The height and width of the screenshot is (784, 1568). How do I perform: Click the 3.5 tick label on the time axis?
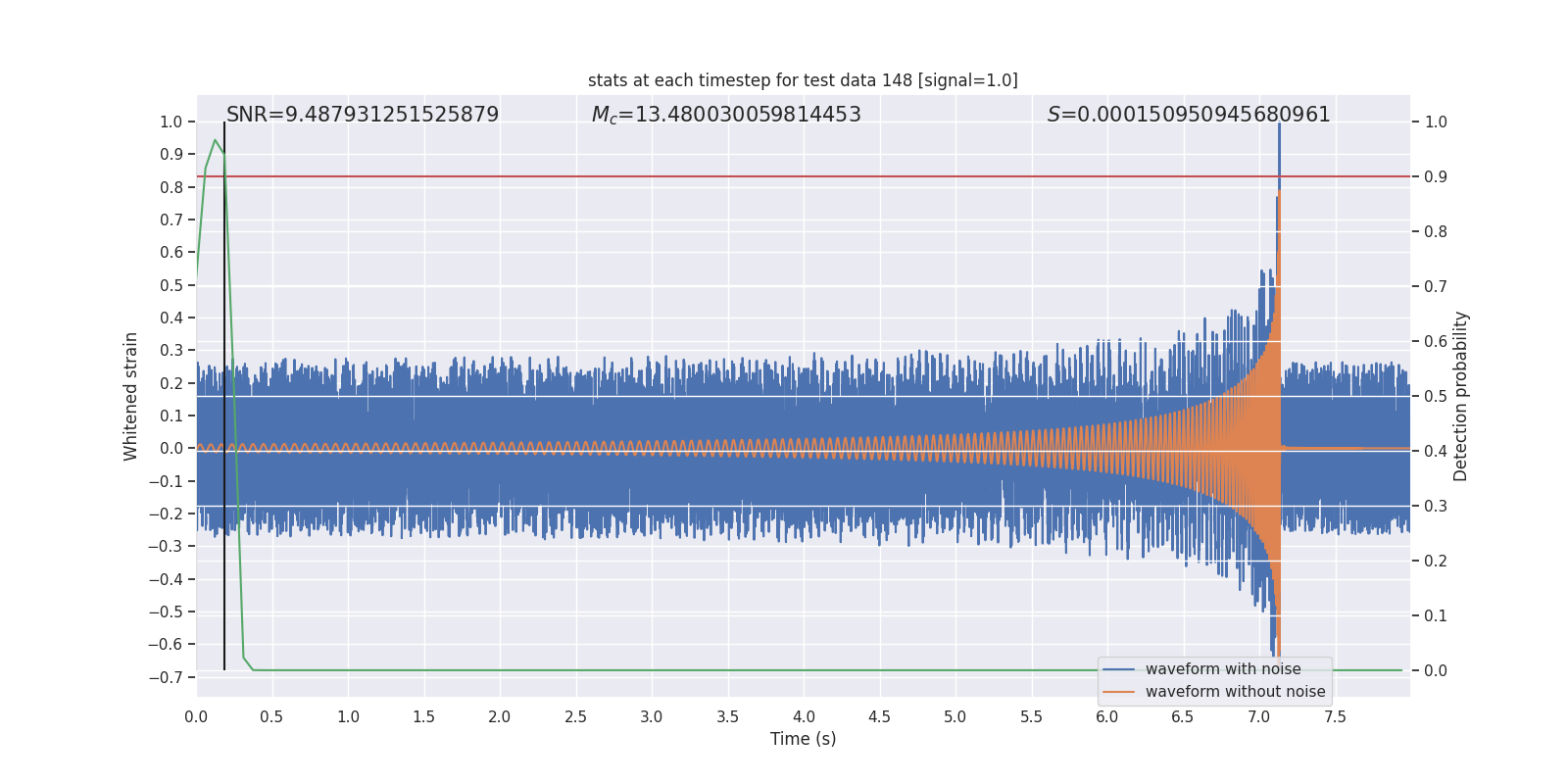[727, 717]
